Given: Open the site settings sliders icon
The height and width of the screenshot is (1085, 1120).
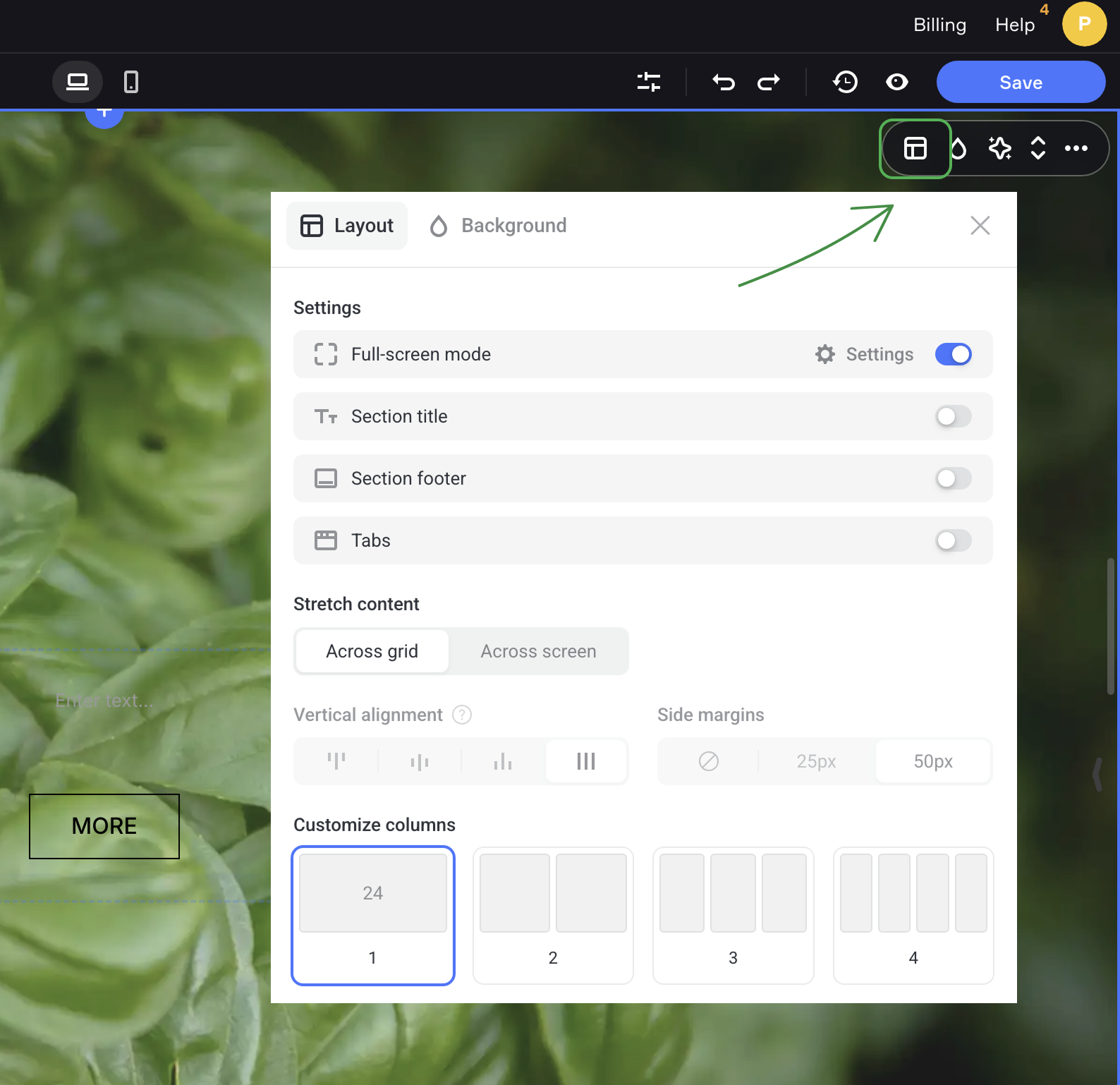Looking at the screenshot, I should (648, 83).
